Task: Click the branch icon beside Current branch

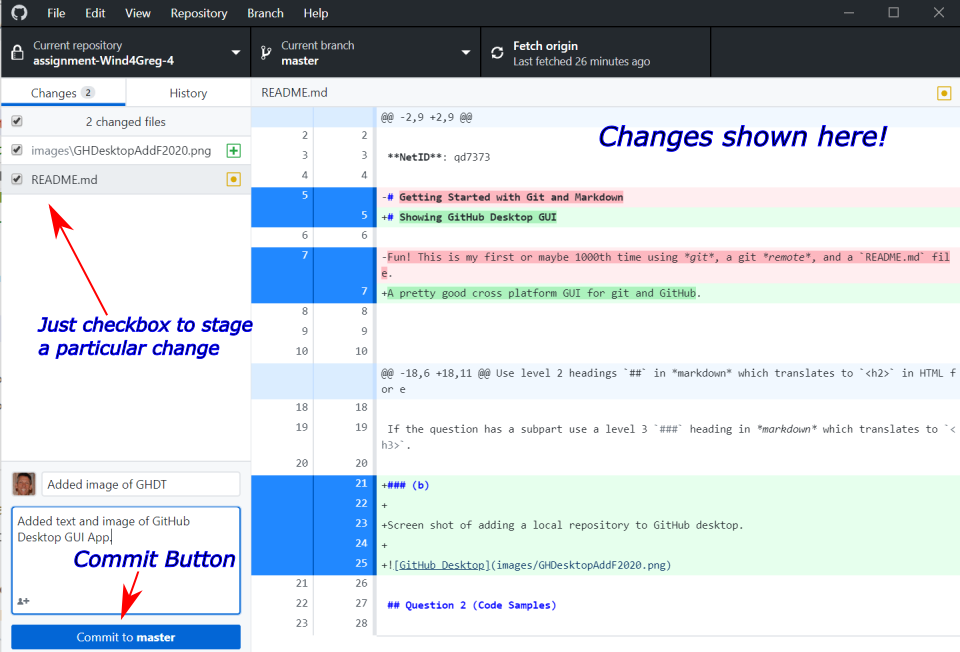Action: pyautogui.click(x=265, y=53)
